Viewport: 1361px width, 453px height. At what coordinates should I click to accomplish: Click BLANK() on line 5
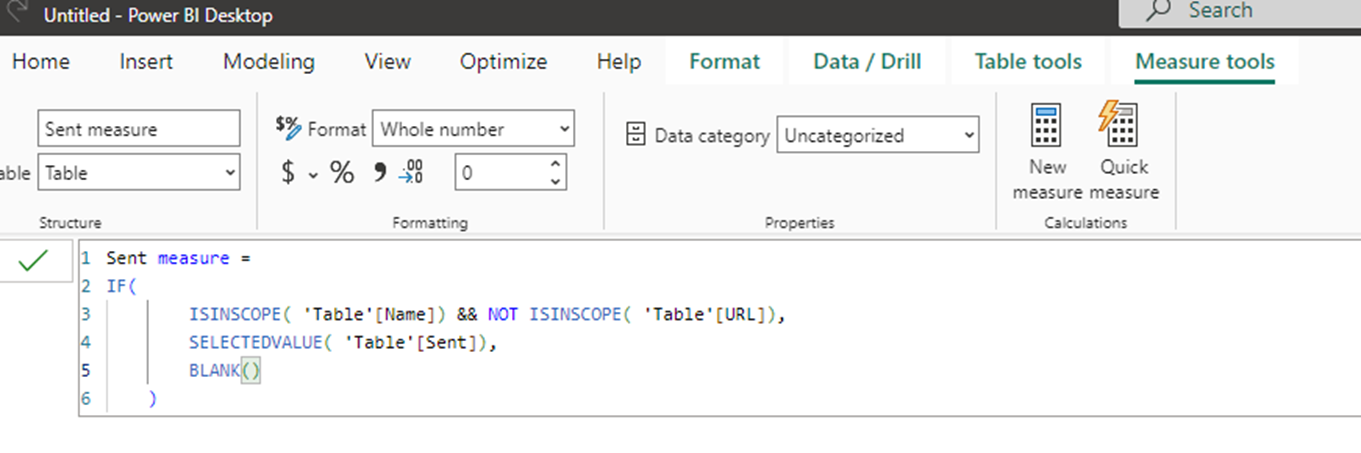(x=225, y=370)
